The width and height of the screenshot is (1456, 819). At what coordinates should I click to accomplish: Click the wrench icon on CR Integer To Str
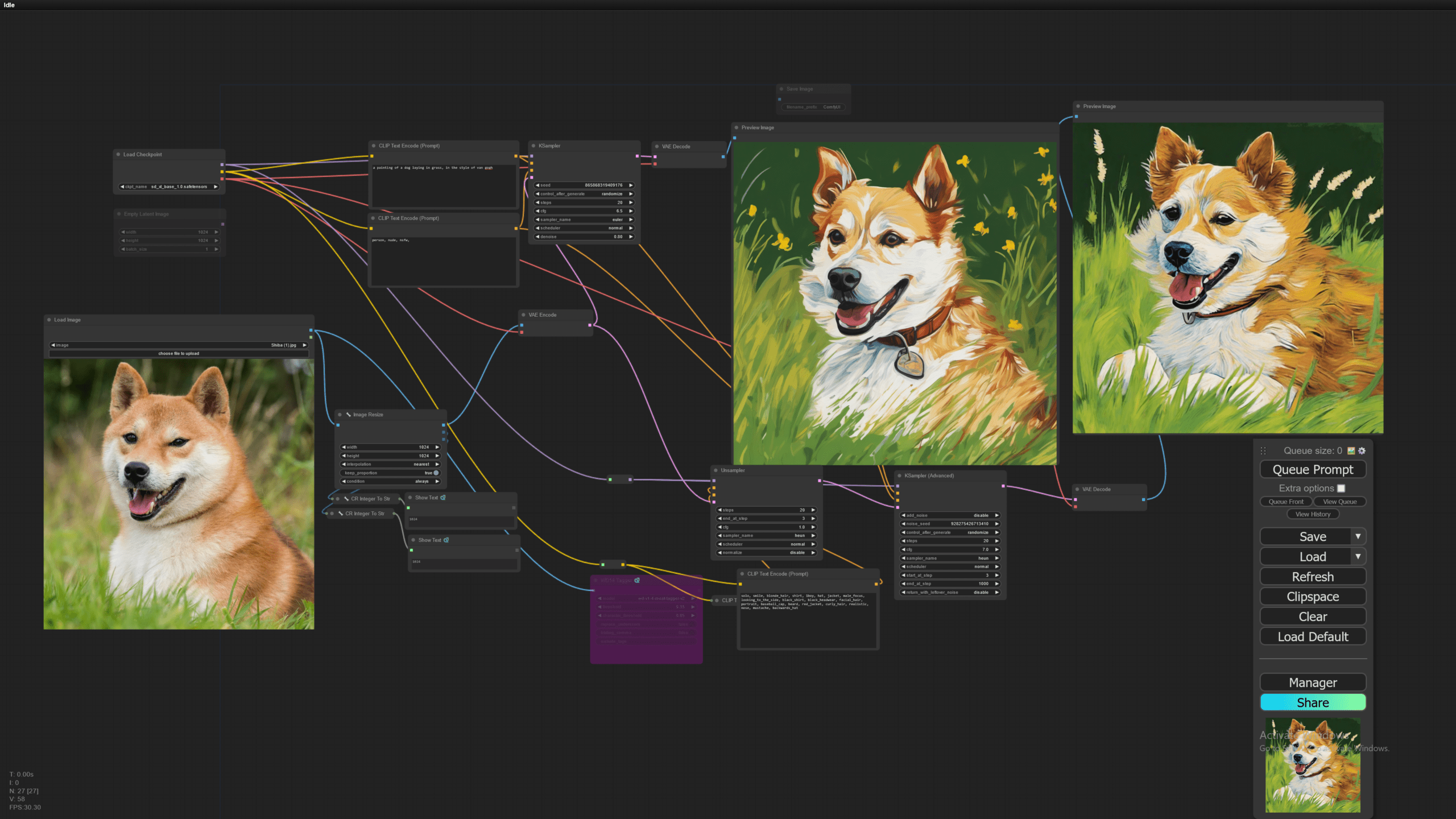click(x=346, y=499)
